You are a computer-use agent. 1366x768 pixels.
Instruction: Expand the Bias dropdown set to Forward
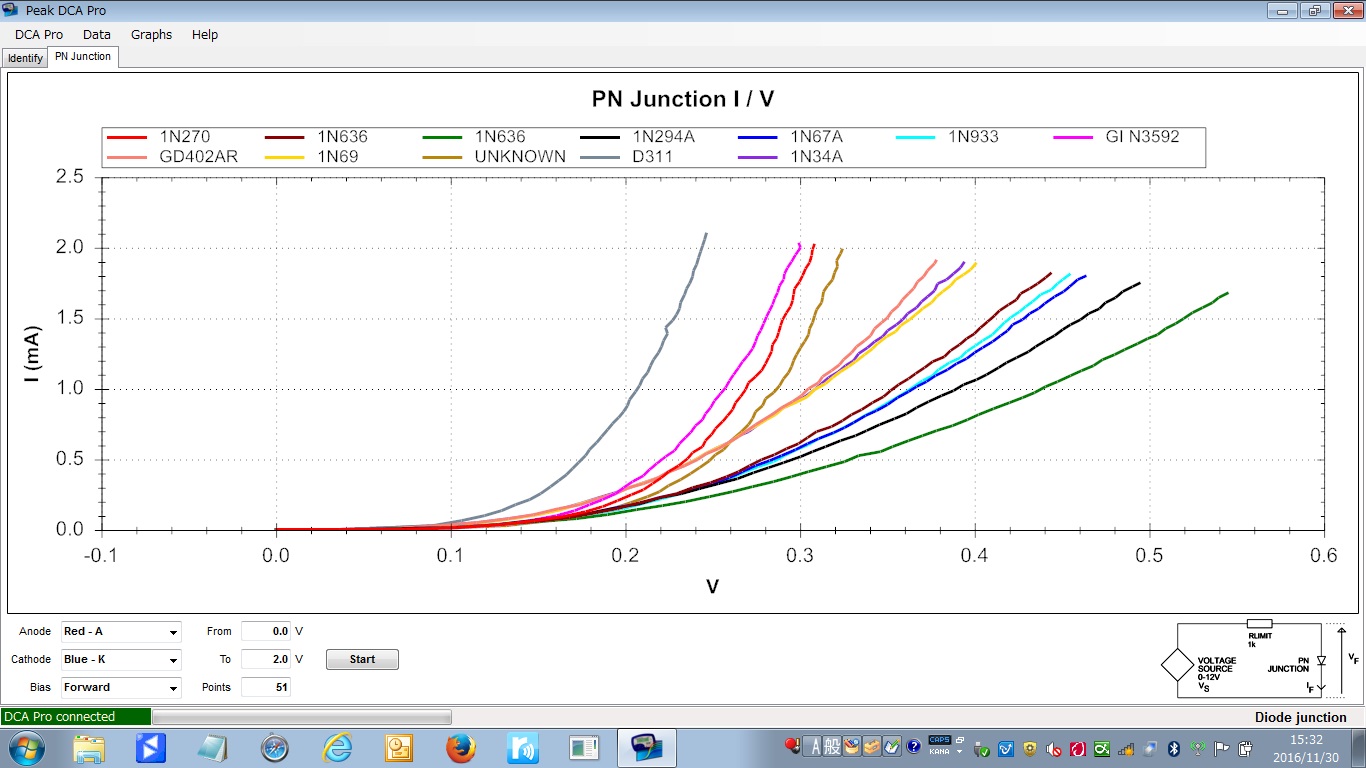[x=173, y=688]
